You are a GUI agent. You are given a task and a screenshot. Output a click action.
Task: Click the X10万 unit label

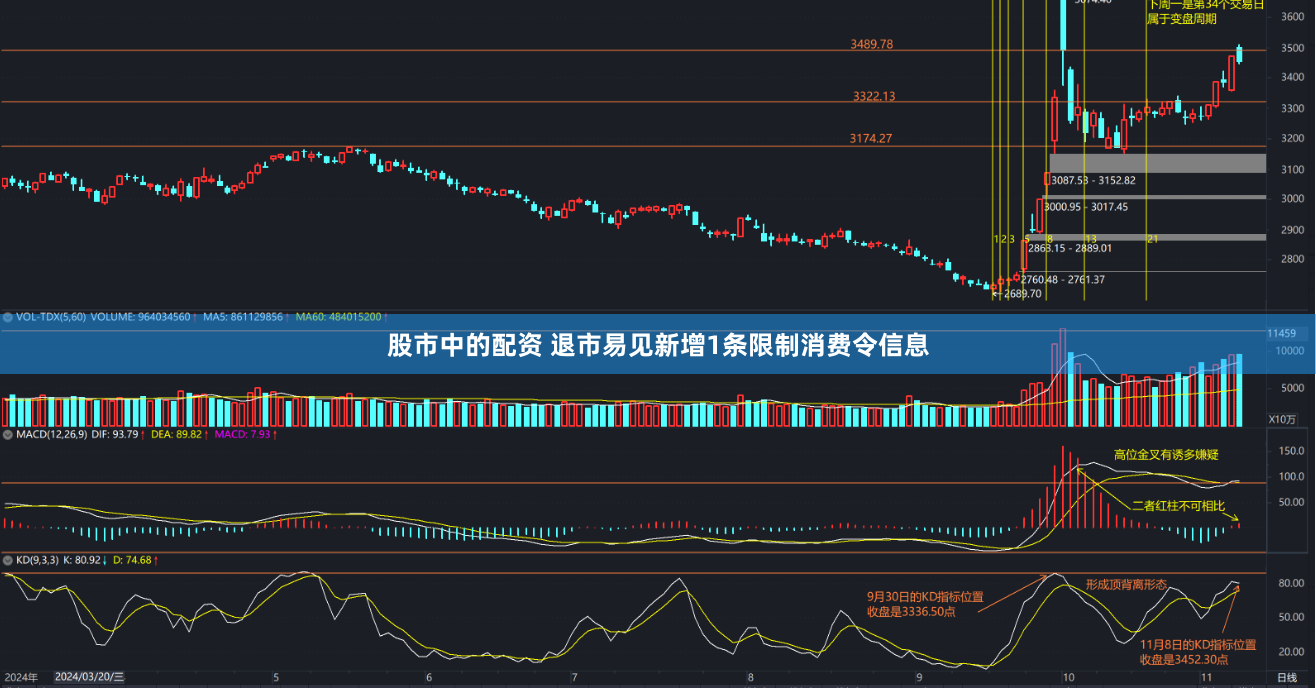click(1282, 419)
